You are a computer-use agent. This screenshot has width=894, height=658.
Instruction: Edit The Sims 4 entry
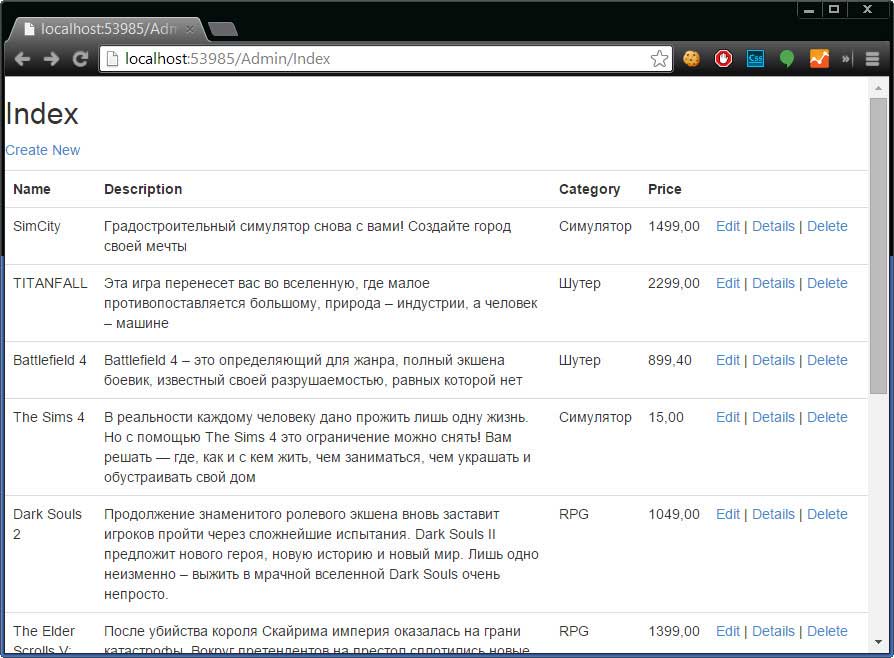728,417
